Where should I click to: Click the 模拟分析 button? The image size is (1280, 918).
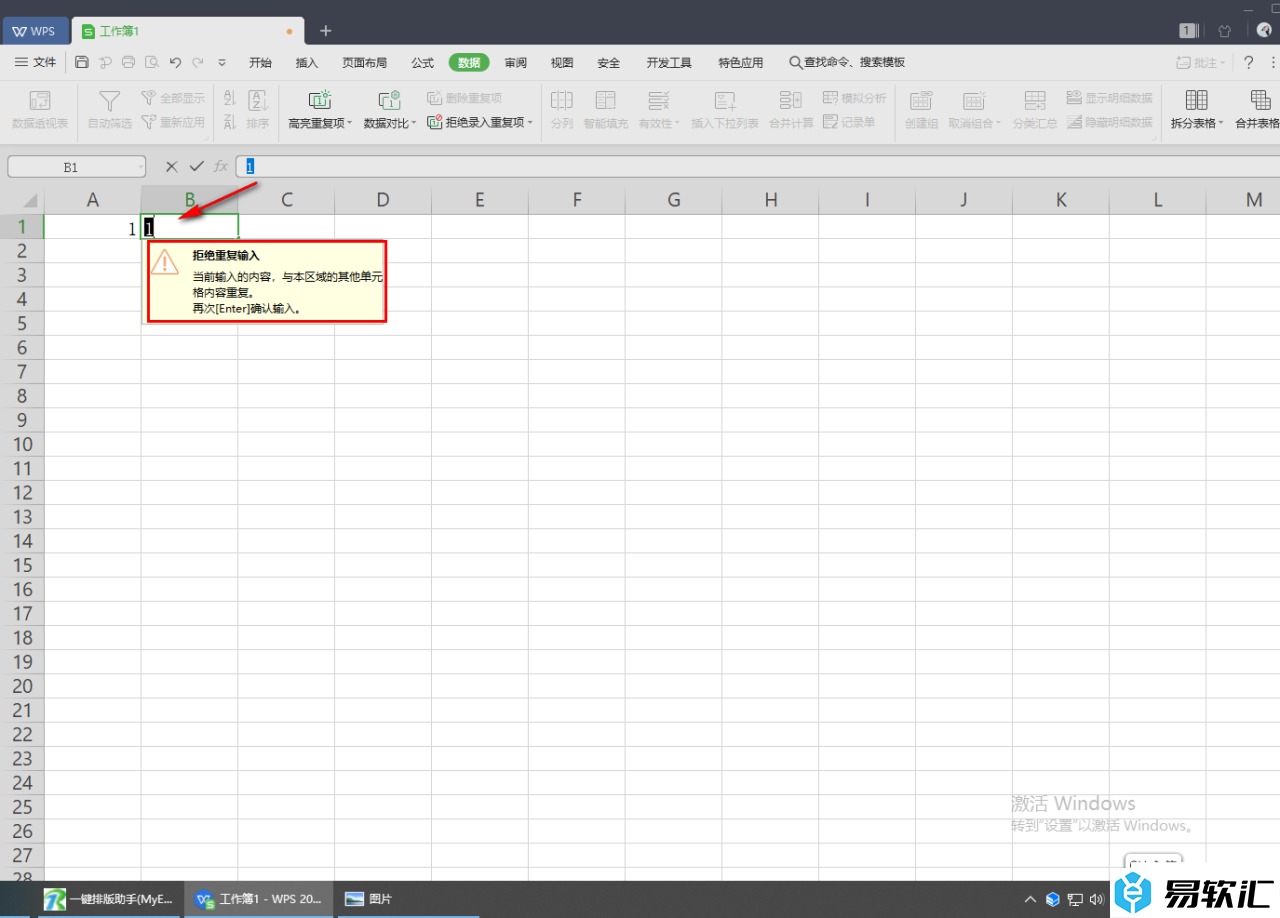tap(854, 98)
